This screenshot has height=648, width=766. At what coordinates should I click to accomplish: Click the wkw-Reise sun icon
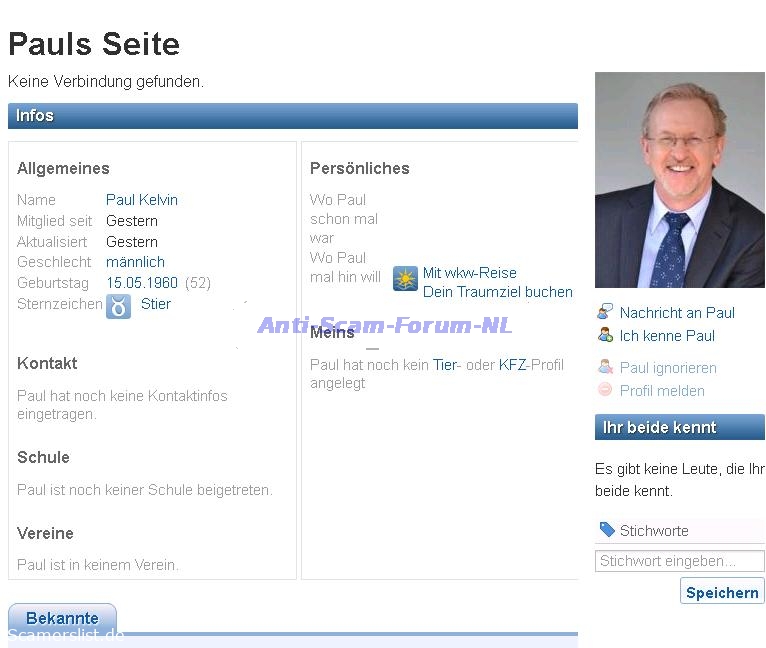click(x=405, y=279)
